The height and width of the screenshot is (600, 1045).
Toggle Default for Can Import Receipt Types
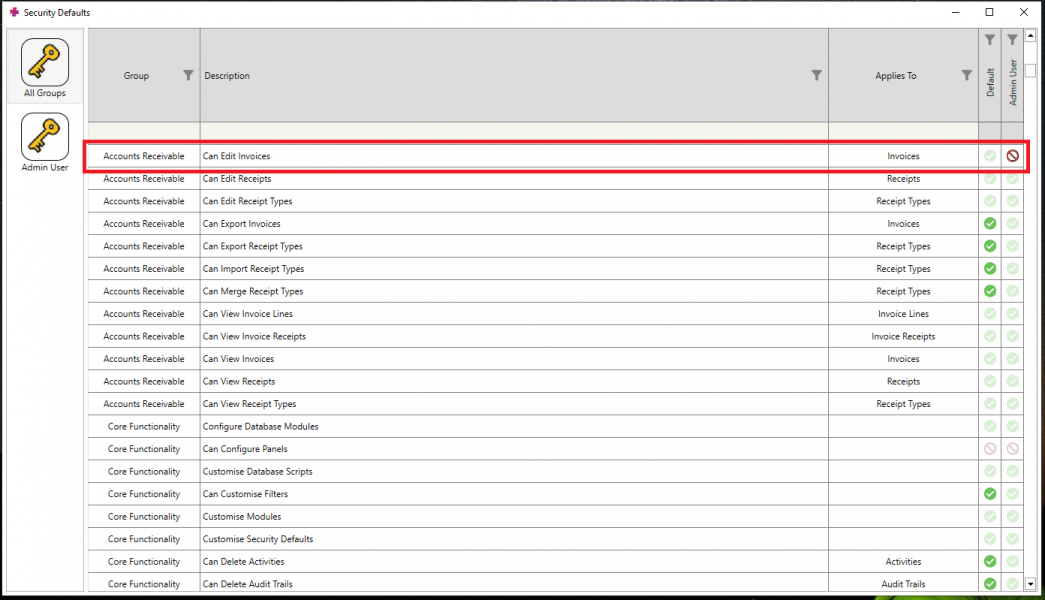[990, 269]
